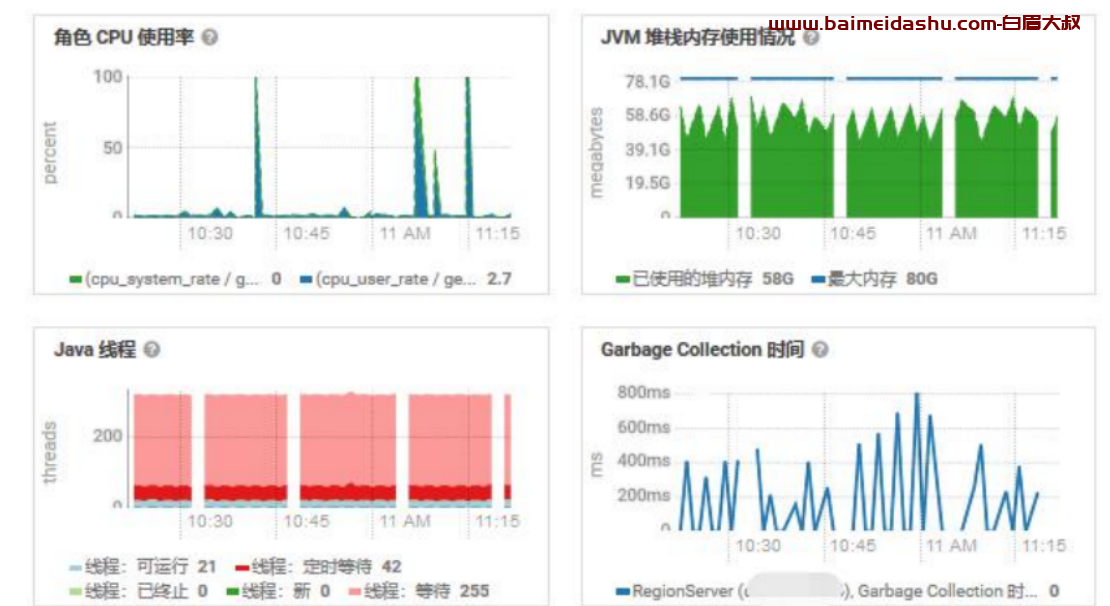
Task: Click help icon beside Java 线程 title
Action: [151, 350]
